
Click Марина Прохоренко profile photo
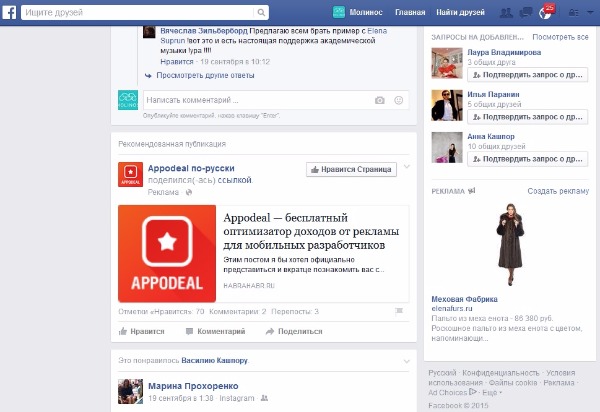pyautogui.click(x=130, y=391)
